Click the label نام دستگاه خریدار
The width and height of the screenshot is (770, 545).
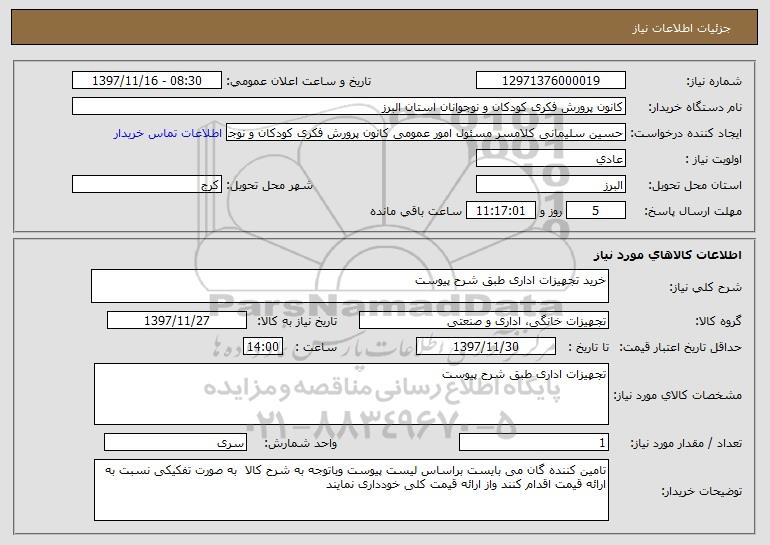(695, 107)
